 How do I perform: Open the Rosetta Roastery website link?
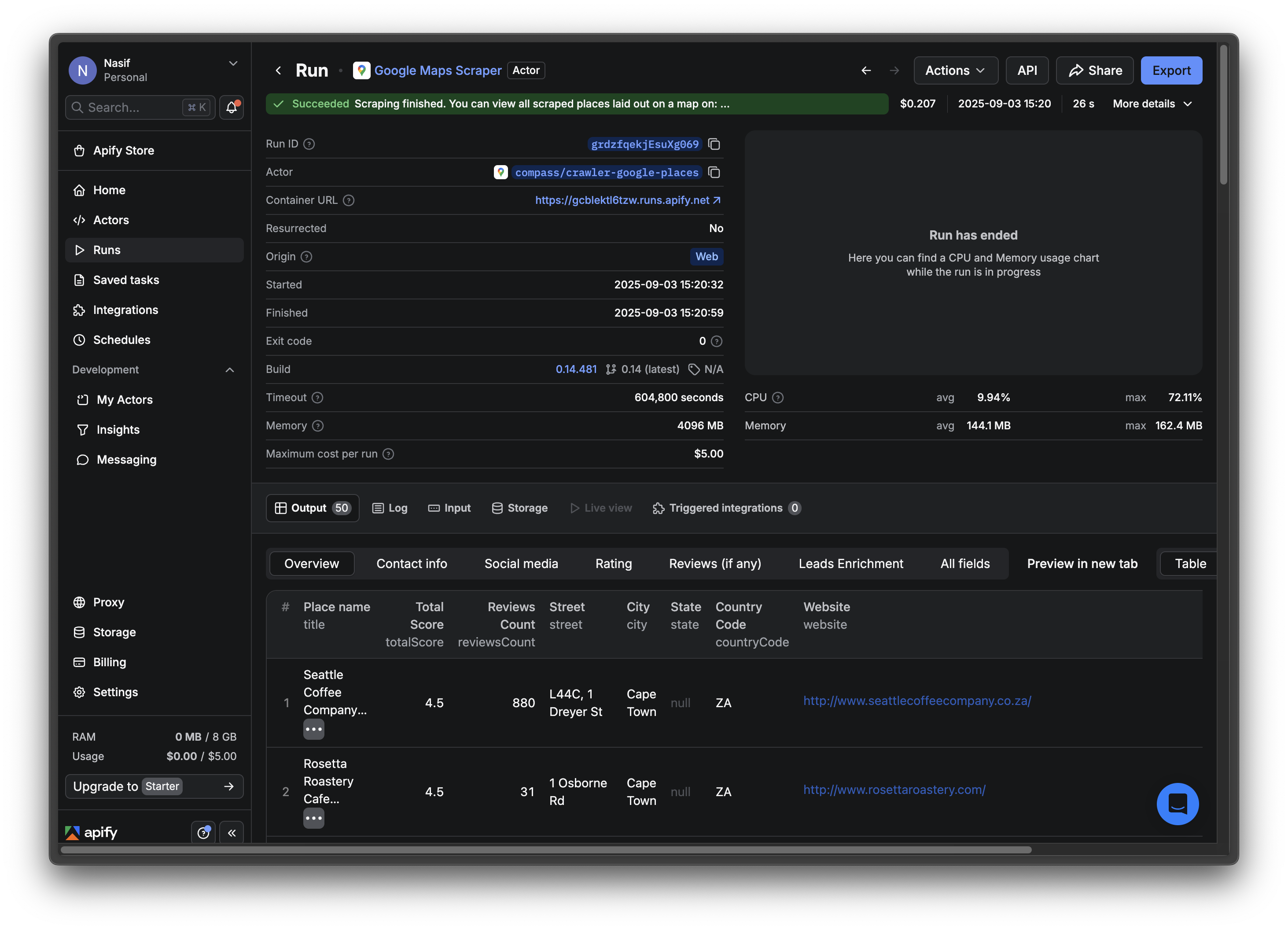pos(894,789)
